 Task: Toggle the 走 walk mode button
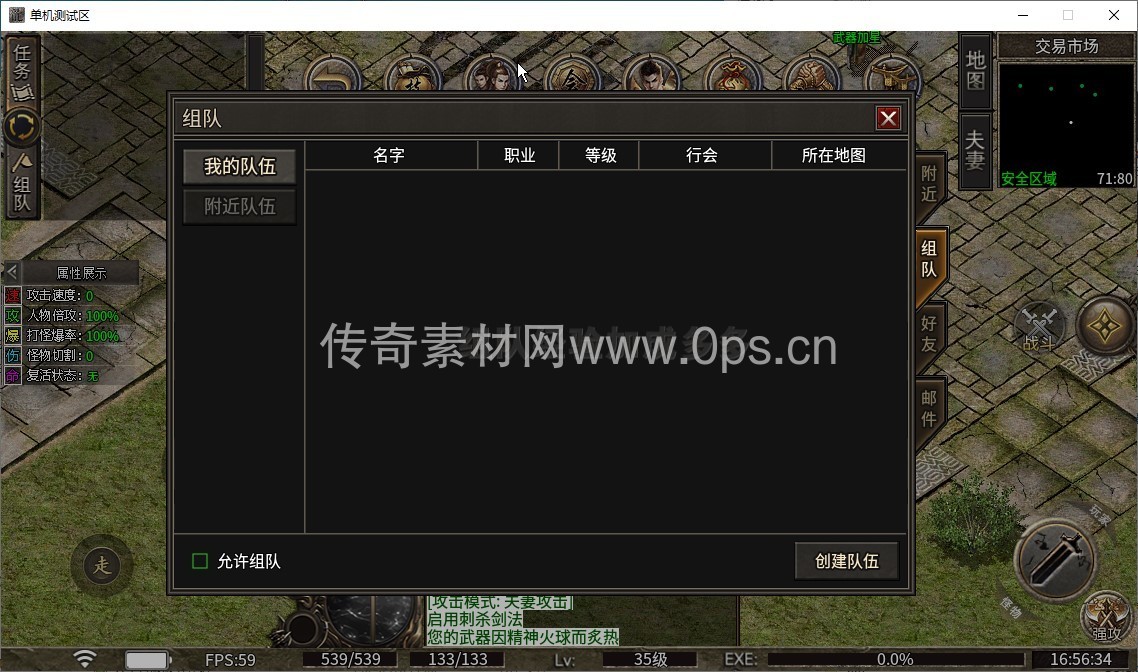pyautogui.click(x=102, y=566)
